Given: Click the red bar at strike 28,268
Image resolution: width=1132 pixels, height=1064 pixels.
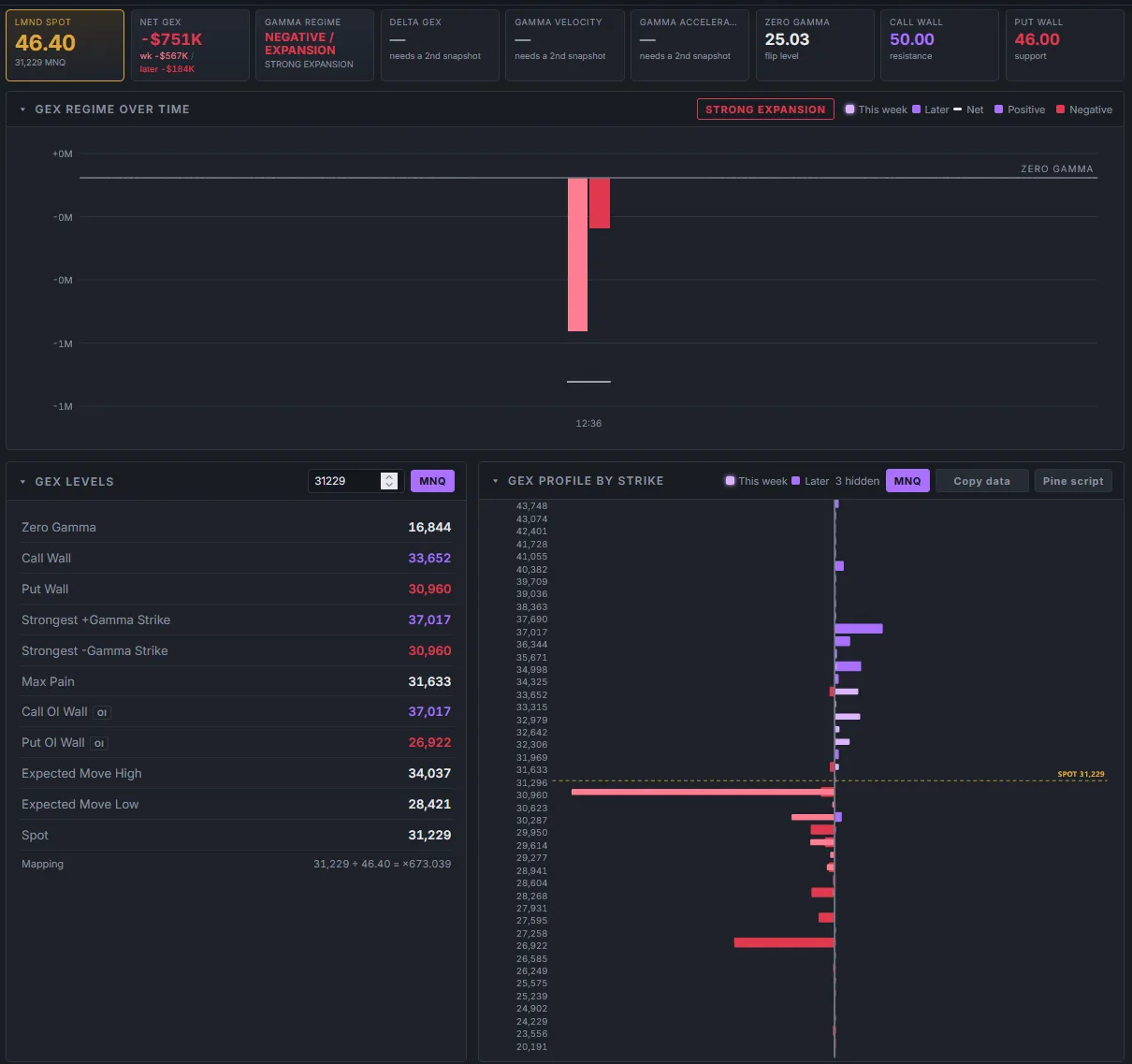Looking at the screenshot, I should pos(822,892).
